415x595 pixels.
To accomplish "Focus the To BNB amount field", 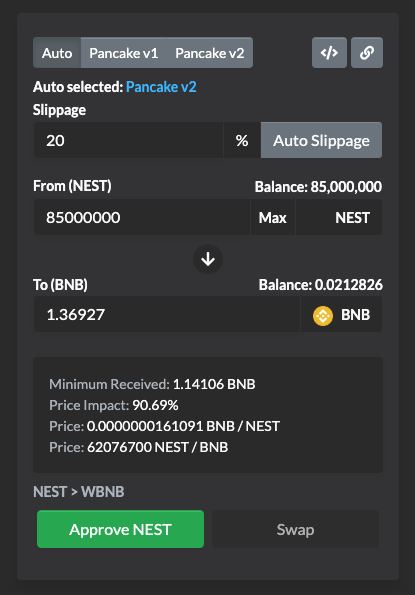I will tap(167, 315).
